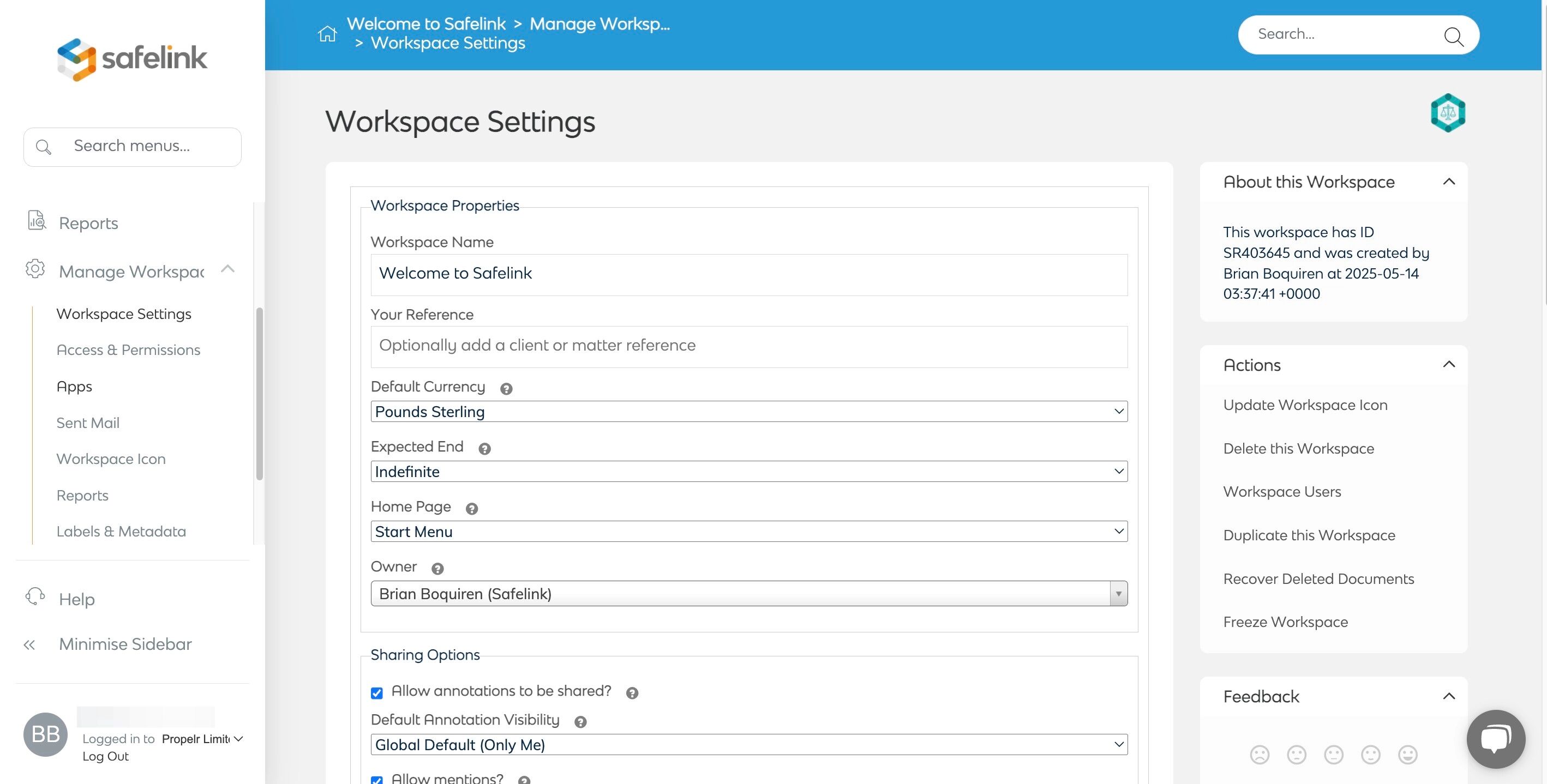Click the Your Reference input field
The width and height of the screenshot is (1547, 784).
click(x=748, y=346)
